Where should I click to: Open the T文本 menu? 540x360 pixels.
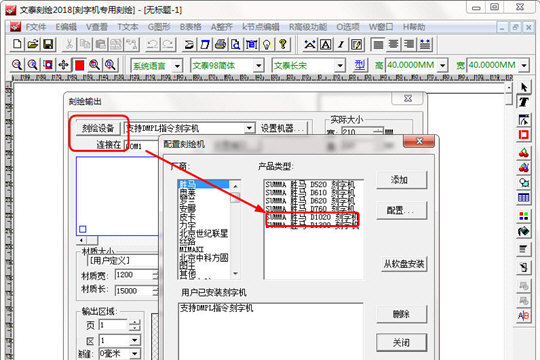coord(128,27)
